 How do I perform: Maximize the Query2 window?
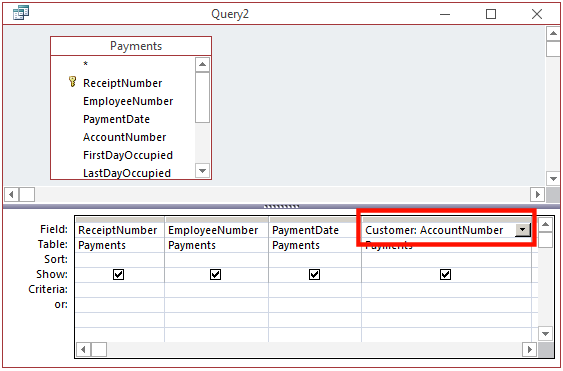[x=491, y=14]
